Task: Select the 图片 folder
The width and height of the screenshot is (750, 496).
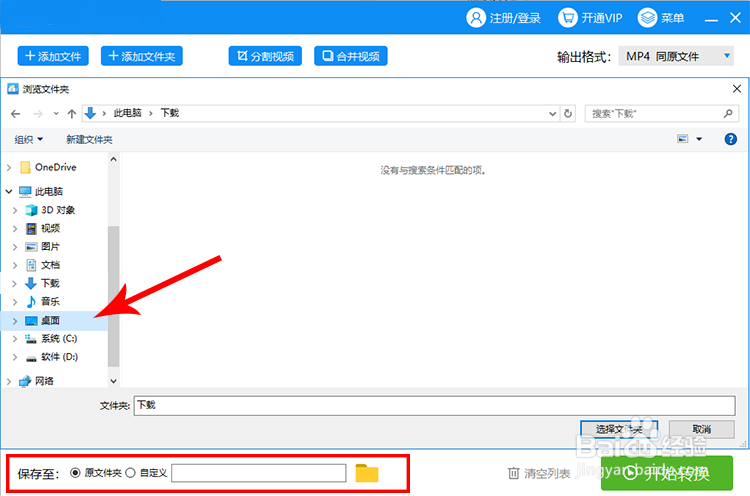Action: (50, 246)
